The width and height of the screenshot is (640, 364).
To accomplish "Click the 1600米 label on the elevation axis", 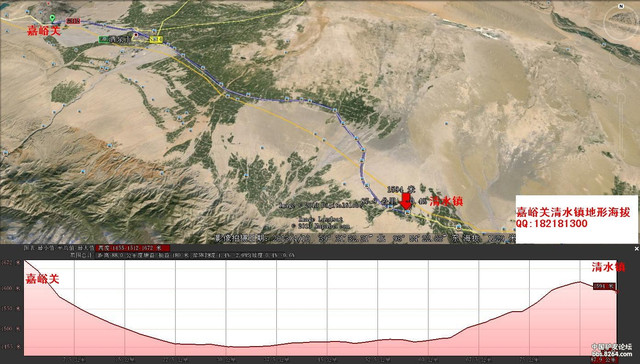I will coord(11,288).
